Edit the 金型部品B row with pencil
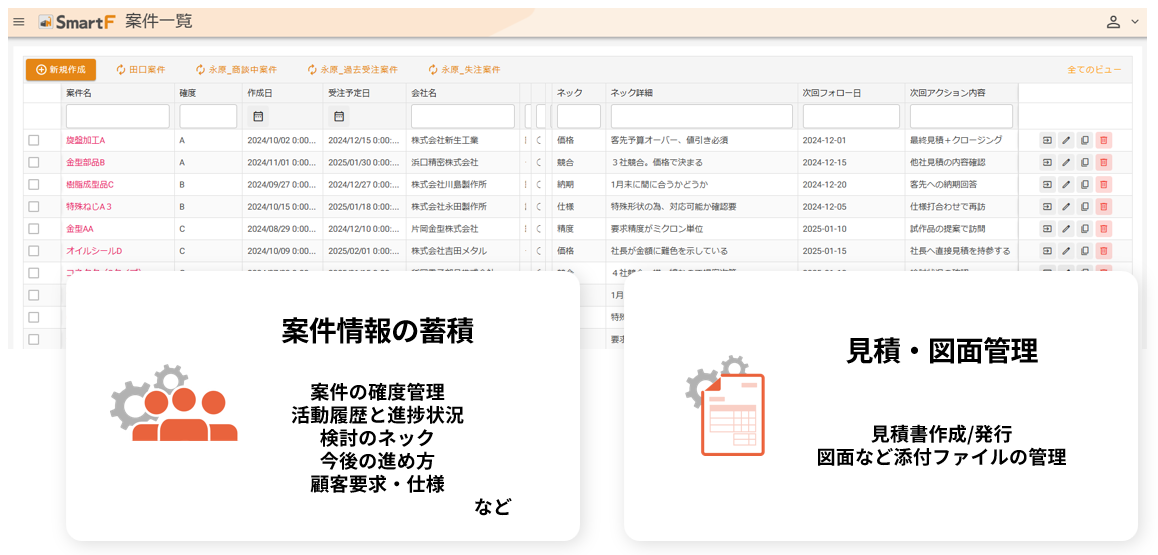The width and height of the screenshot is (1158, 555). [1066, 162]
